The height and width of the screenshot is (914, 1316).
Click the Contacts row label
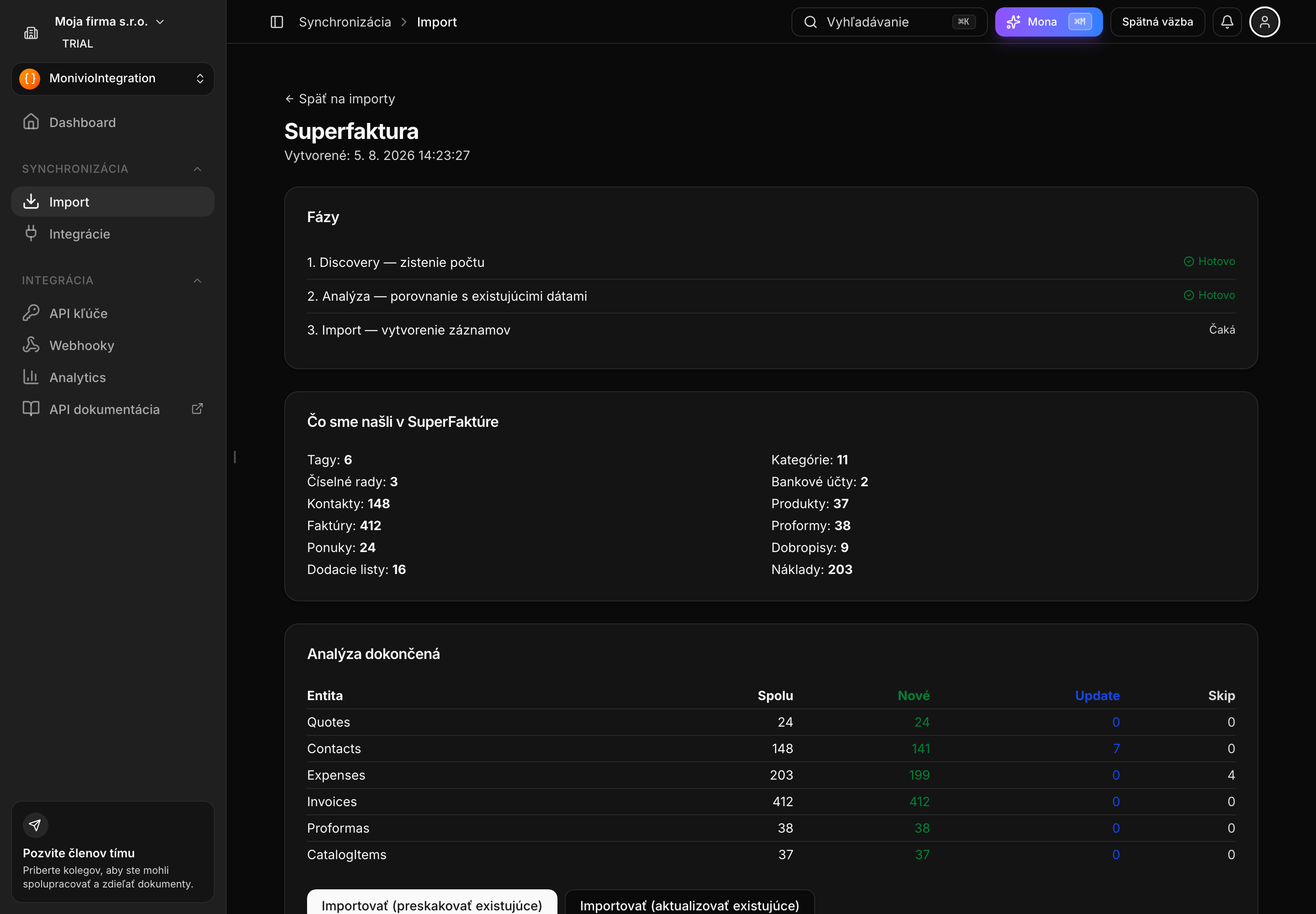tap(334, 749)
